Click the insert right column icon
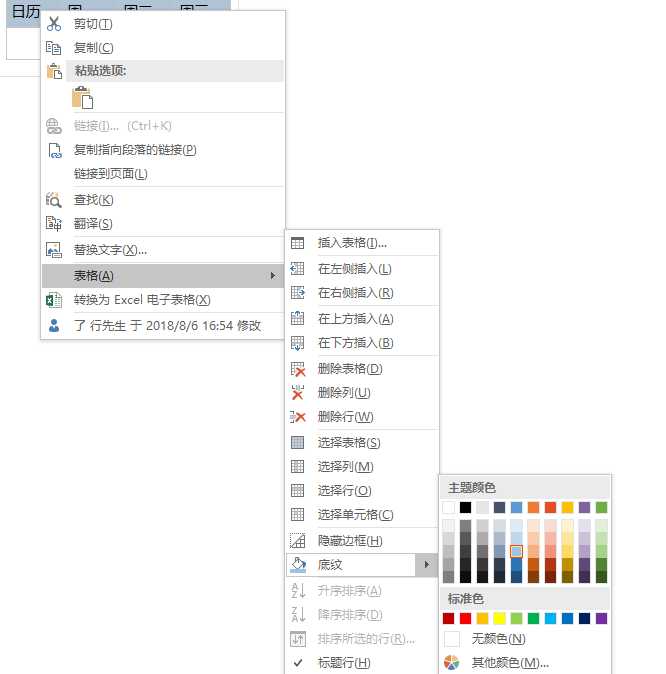Image resolution: width=666 pixels, height=674 pixels. [298, 293]
